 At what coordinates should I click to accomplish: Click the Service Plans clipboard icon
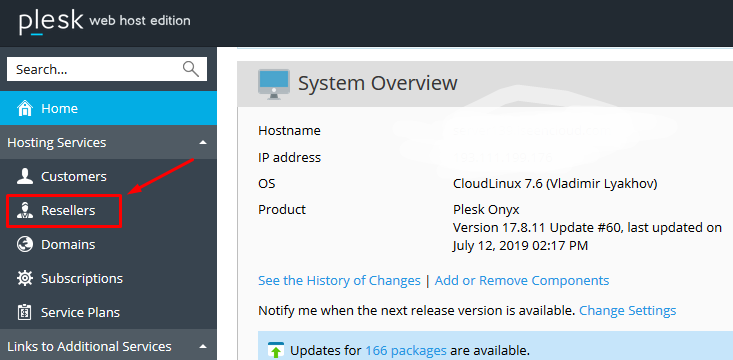pyautogui.click(x=24, y=312)
